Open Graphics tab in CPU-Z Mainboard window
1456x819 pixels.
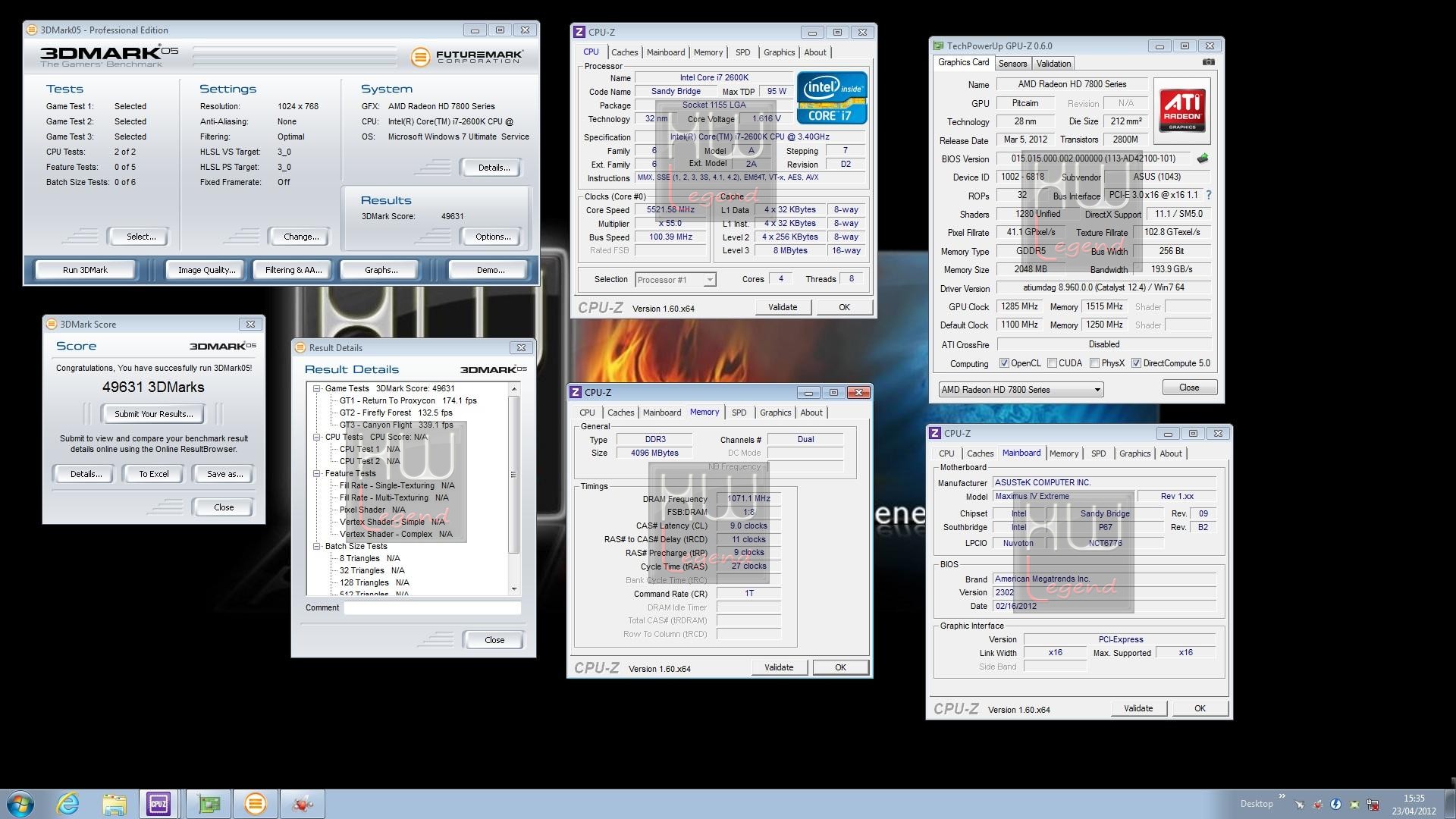1134,453
